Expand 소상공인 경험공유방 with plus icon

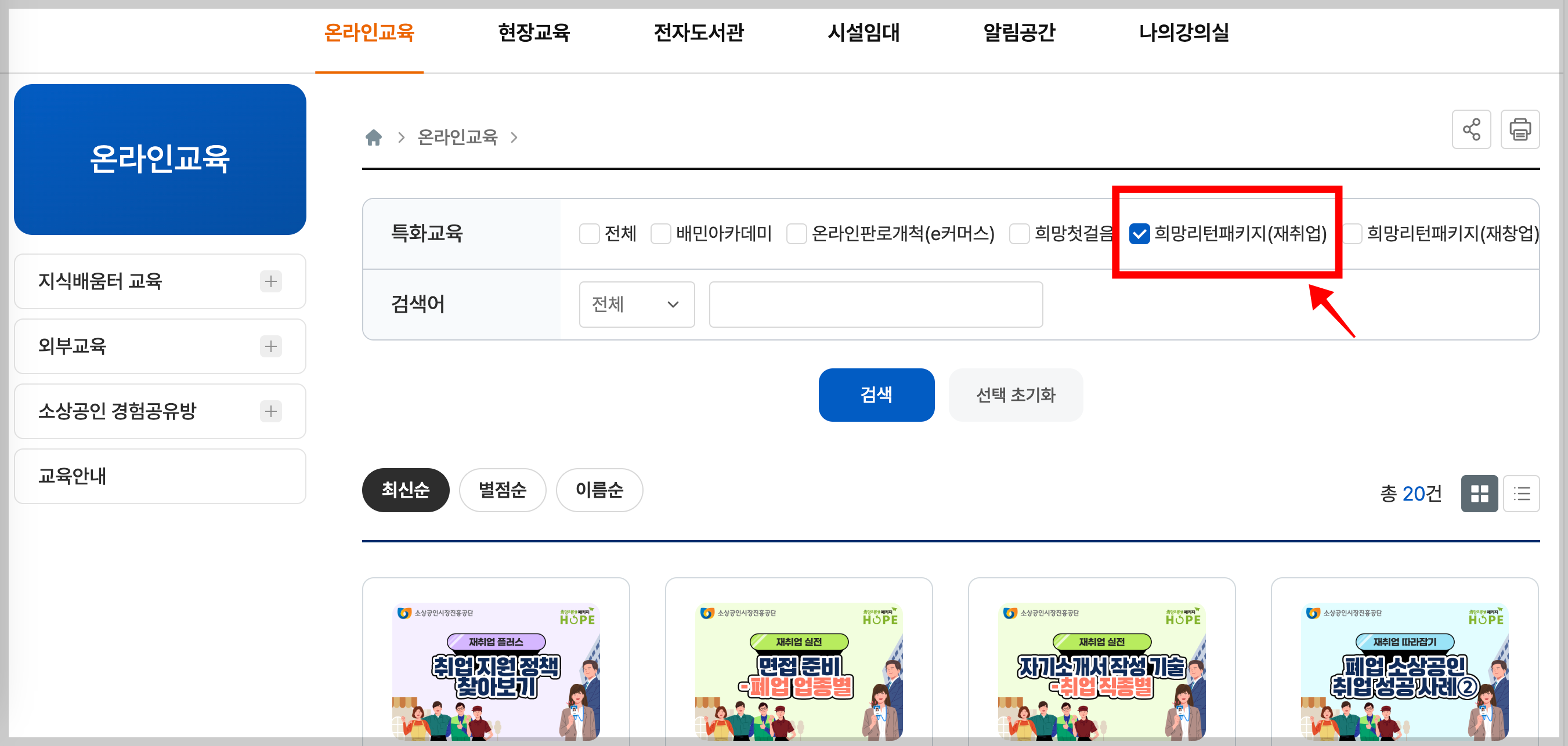pyautogui.click(x=271, y=412)
